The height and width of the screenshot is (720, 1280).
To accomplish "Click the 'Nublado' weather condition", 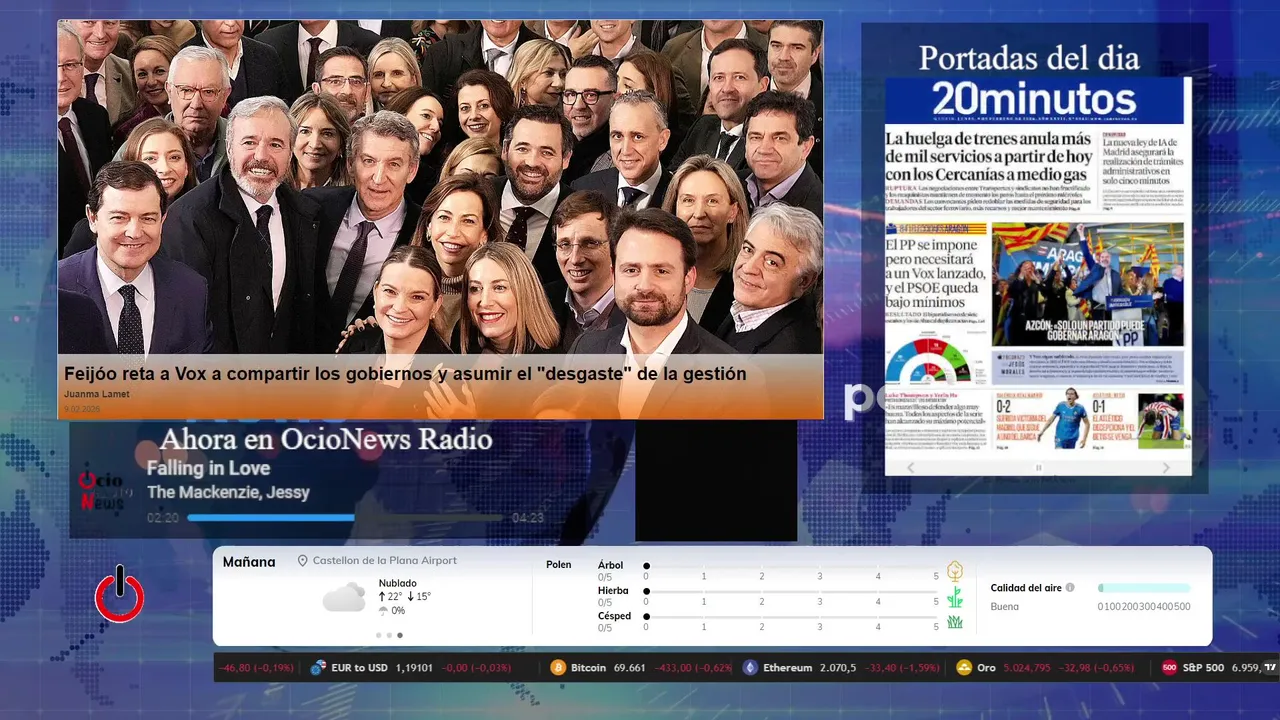I will coord(398,583).
